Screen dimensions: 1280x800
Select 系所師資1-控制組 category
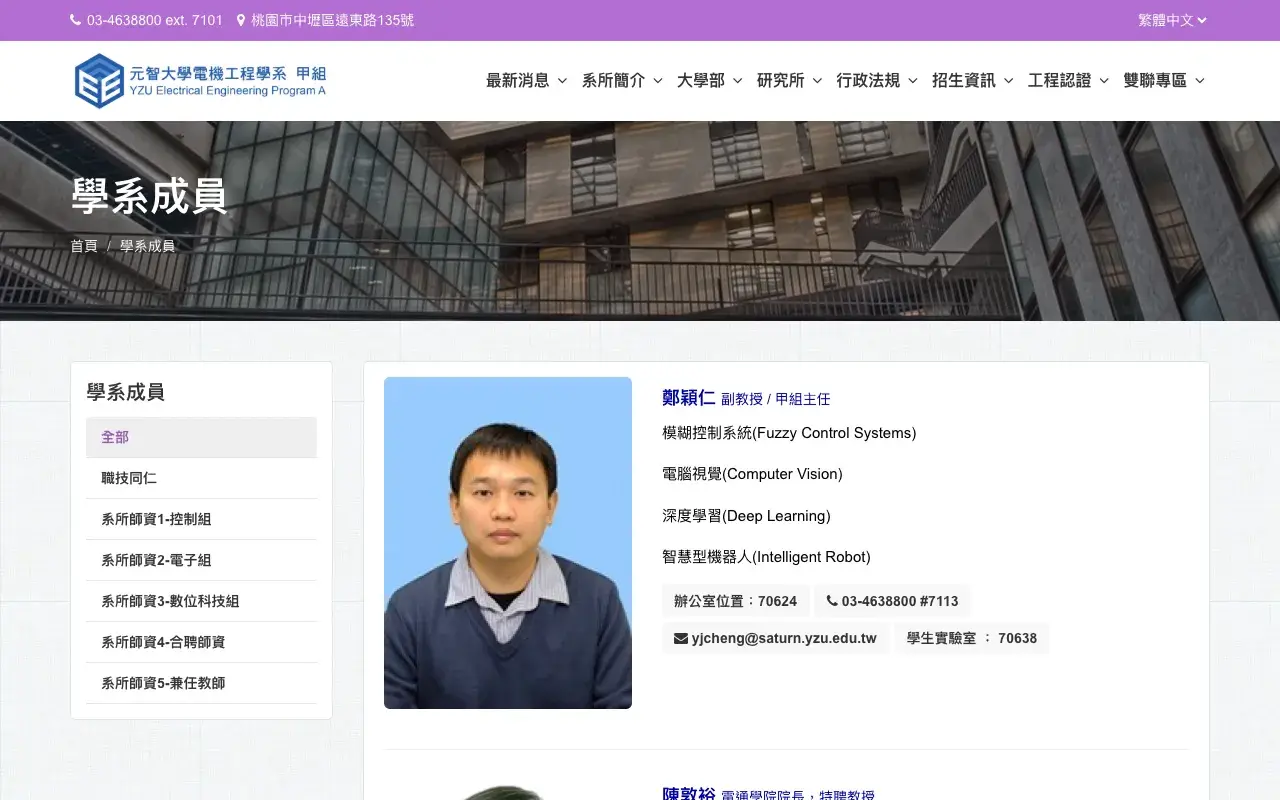tap(201, 519)
